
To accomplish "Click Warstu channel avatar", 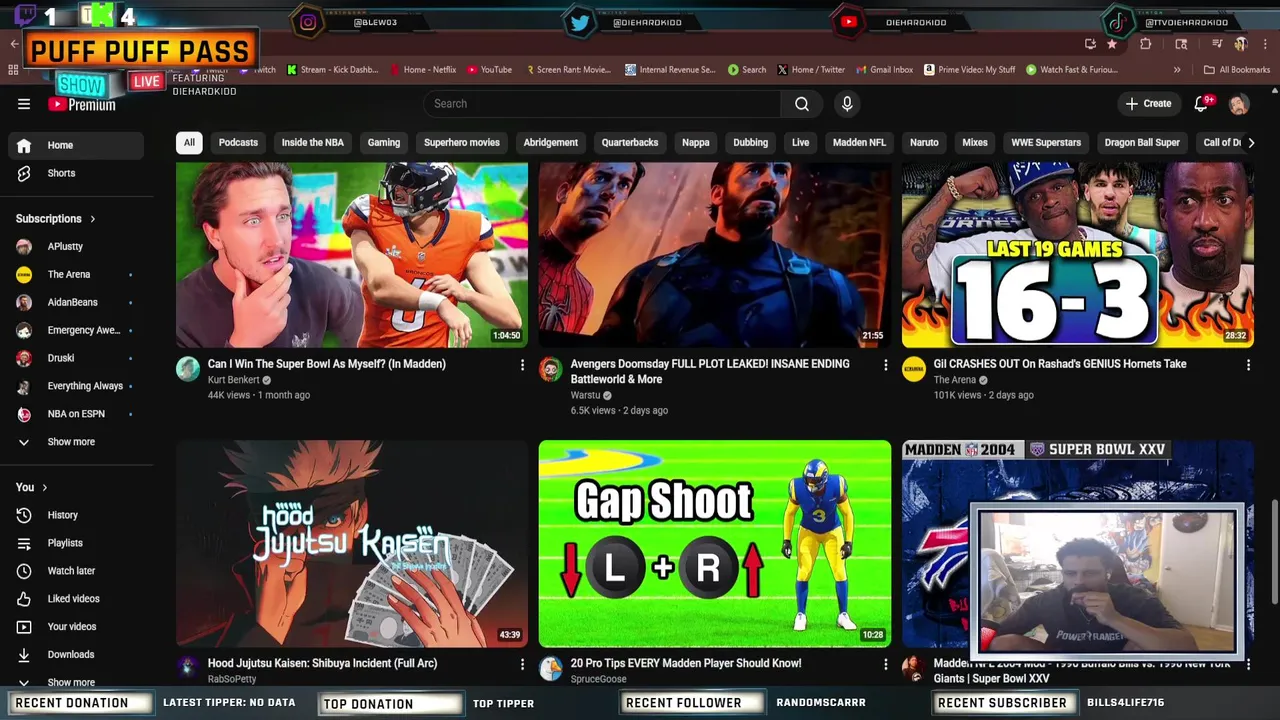I will tap(551, 369).
